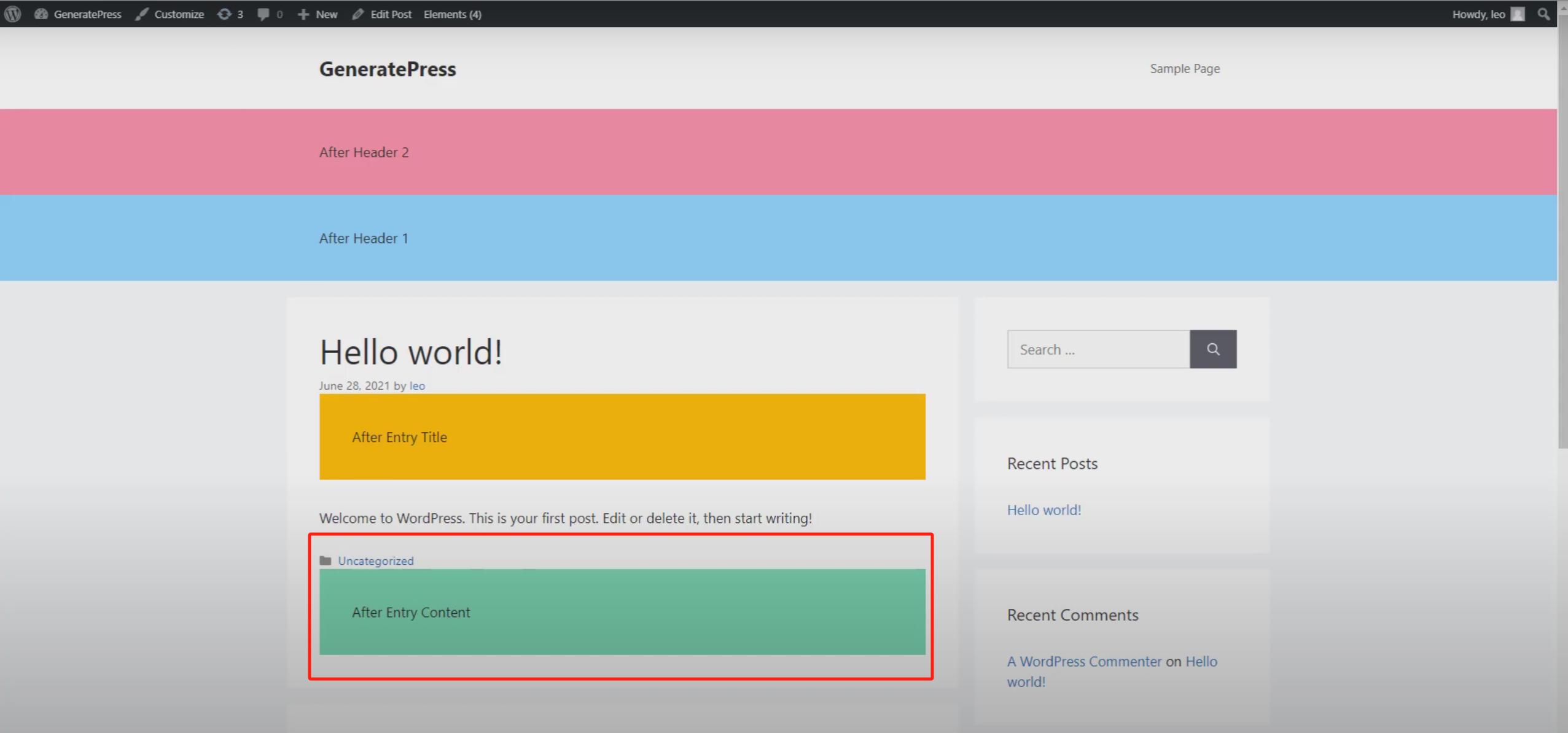Click the admin bar search magnifier
Image resolution: width=1568 pixels, height=733 pixels.
pyautogui.click(x=1543, y=14)
